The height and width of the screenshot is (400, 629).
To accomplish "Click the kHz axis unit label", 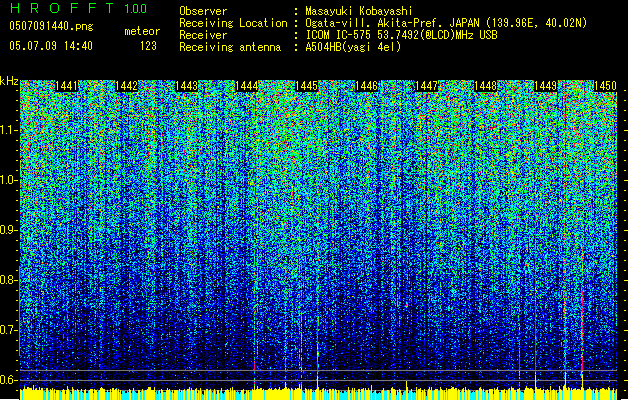I will click(x=9, y=81).
